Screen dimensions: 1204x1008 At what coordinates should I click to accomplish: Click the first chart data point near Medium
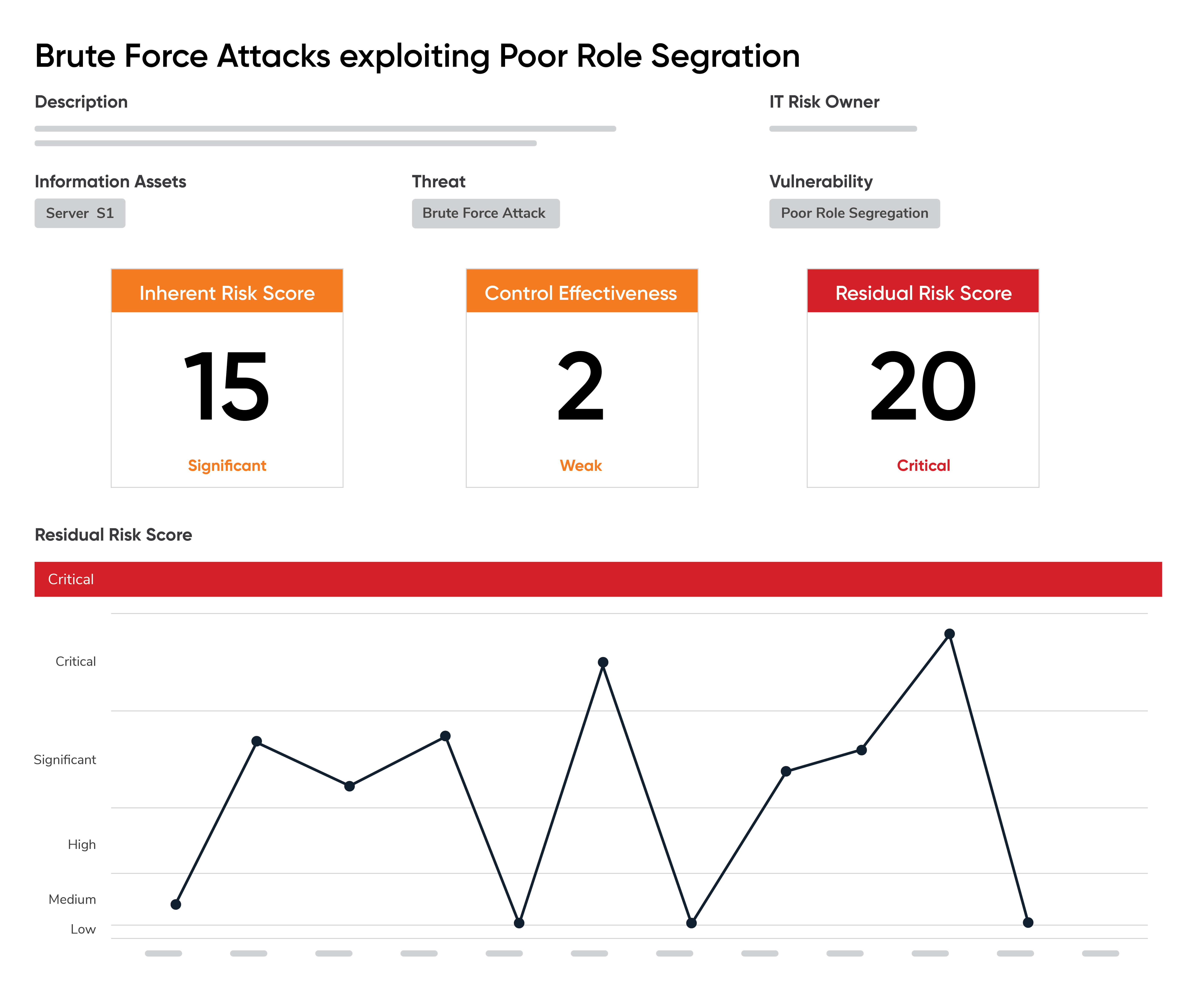pyautogui.click(x=176, y=905)
